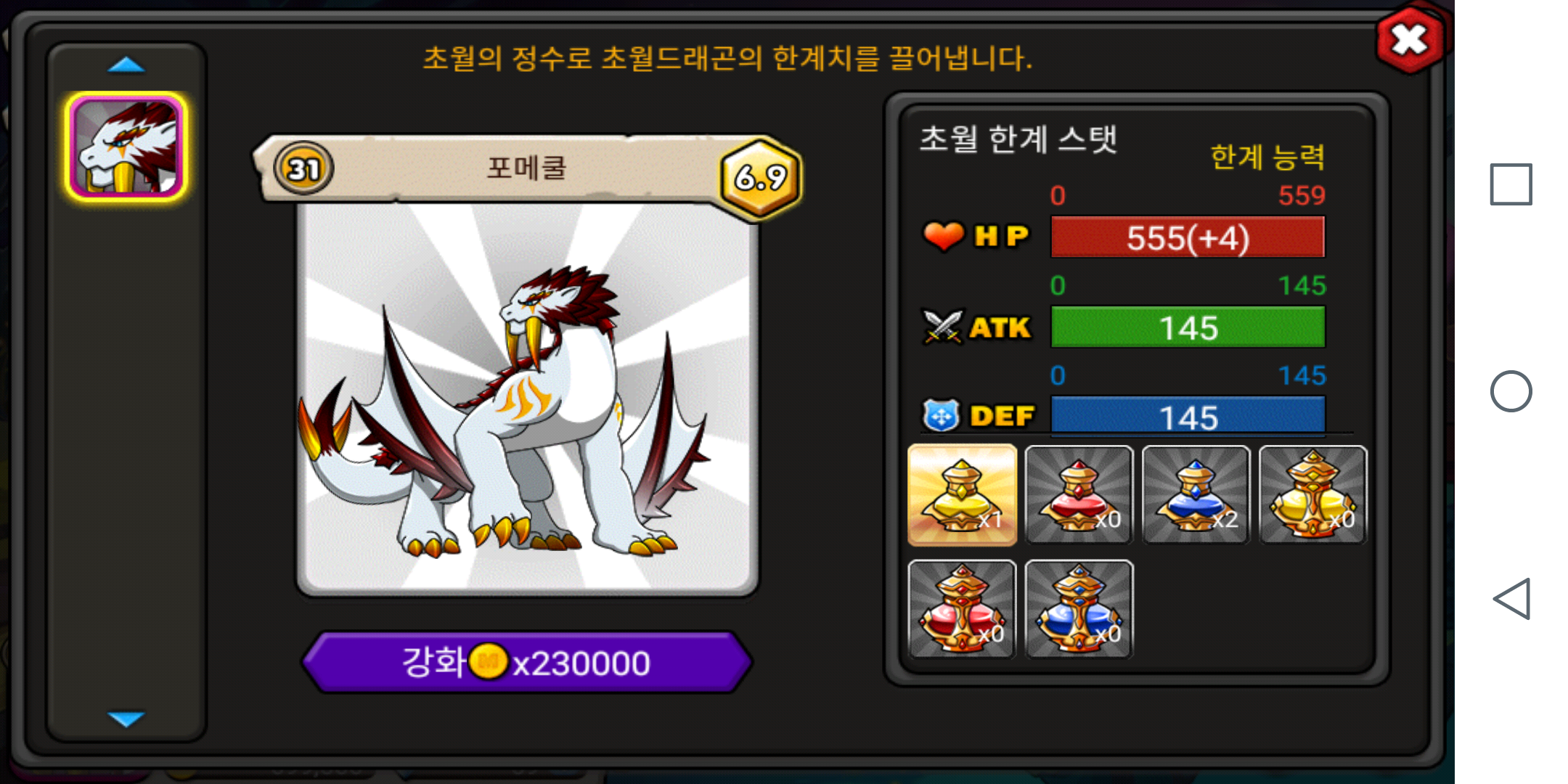Viewport: 1568px width, 784px height.
Task: Tap the level 31 coin badge
Action: [303, 168]
